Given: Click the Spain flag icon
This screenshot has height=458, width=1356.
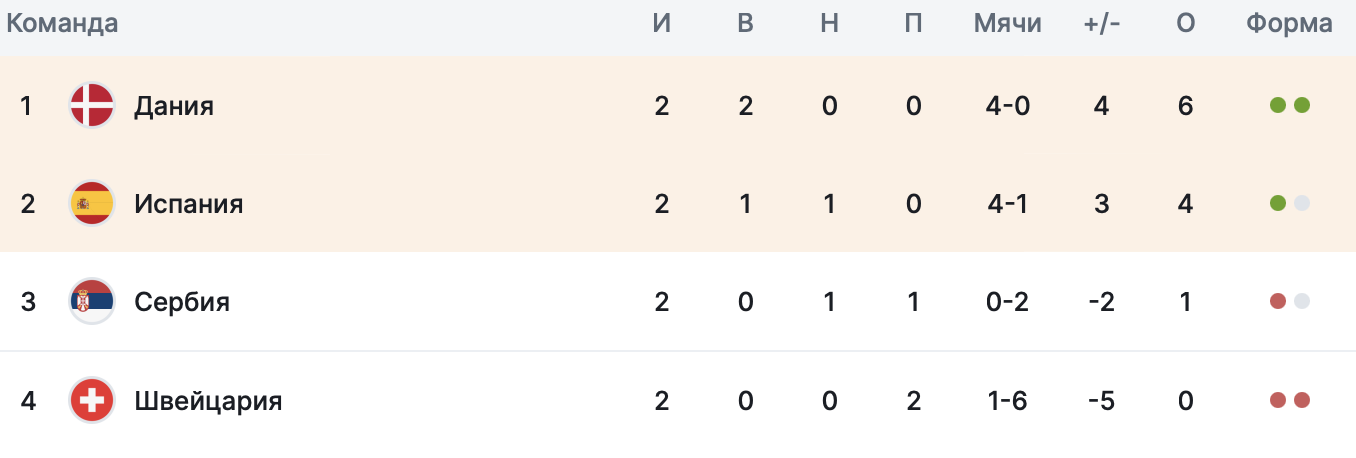Looking at the screenshot, I should [92, 204].
